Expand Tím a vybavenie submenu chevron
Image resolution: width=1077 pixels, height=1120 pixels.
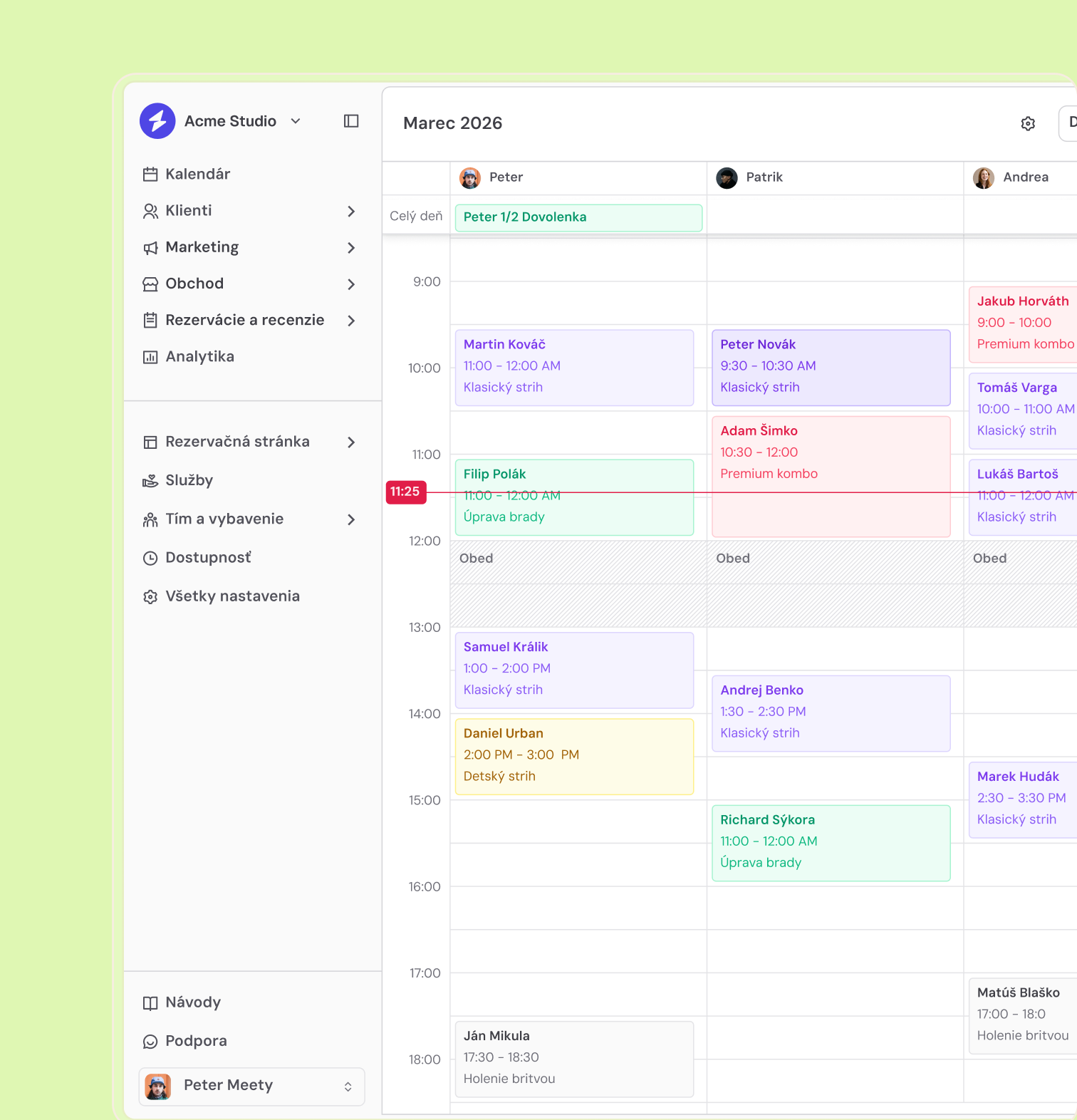351,519
